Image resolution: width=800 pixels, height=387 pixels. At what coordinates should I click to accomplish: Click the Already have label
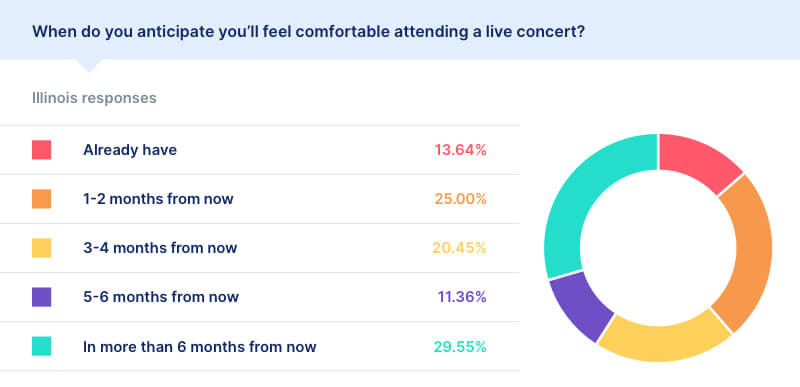point(130,150)
